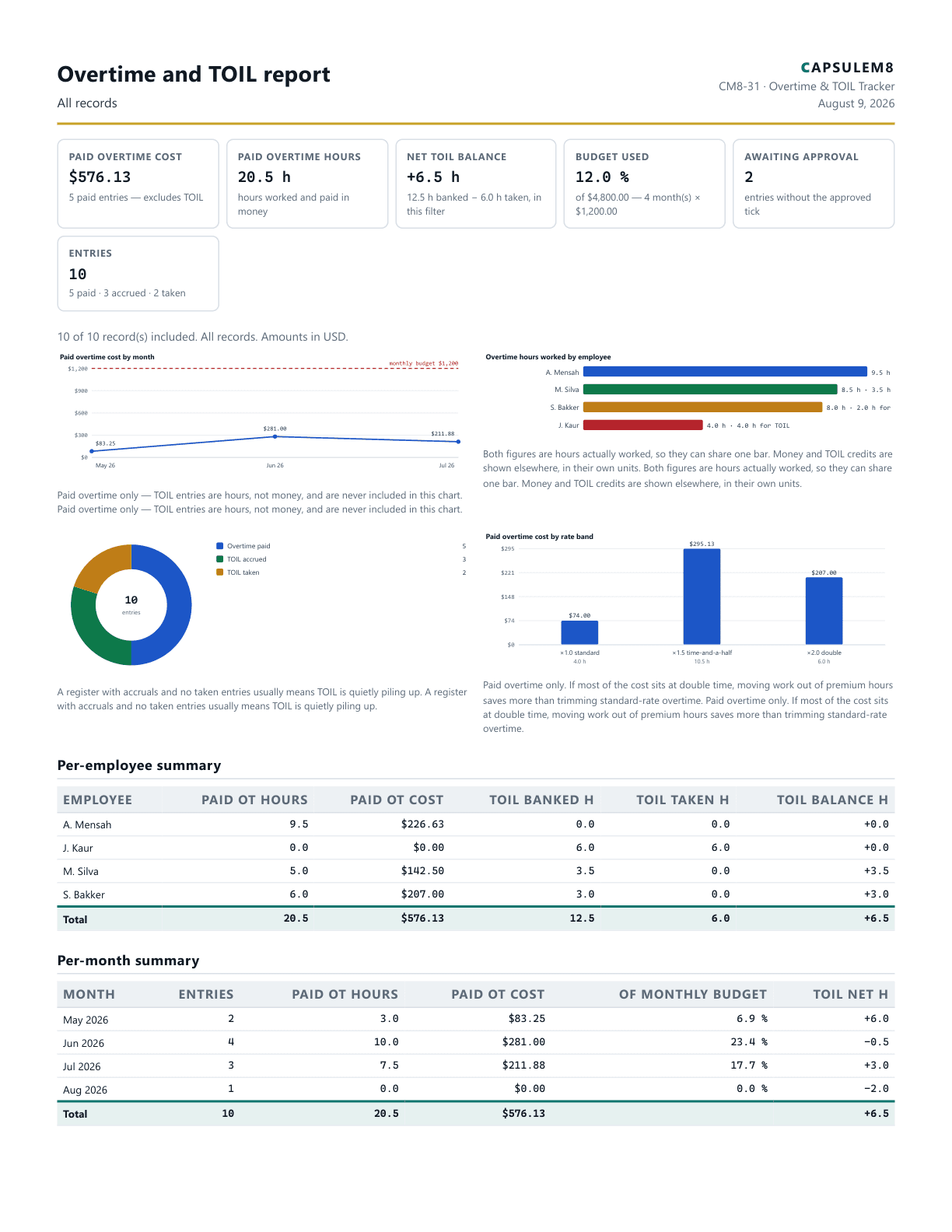Click '5 paid · 3 accrued · 2 taken'
Screen dimensions: 952x1232
pos(127,293)
